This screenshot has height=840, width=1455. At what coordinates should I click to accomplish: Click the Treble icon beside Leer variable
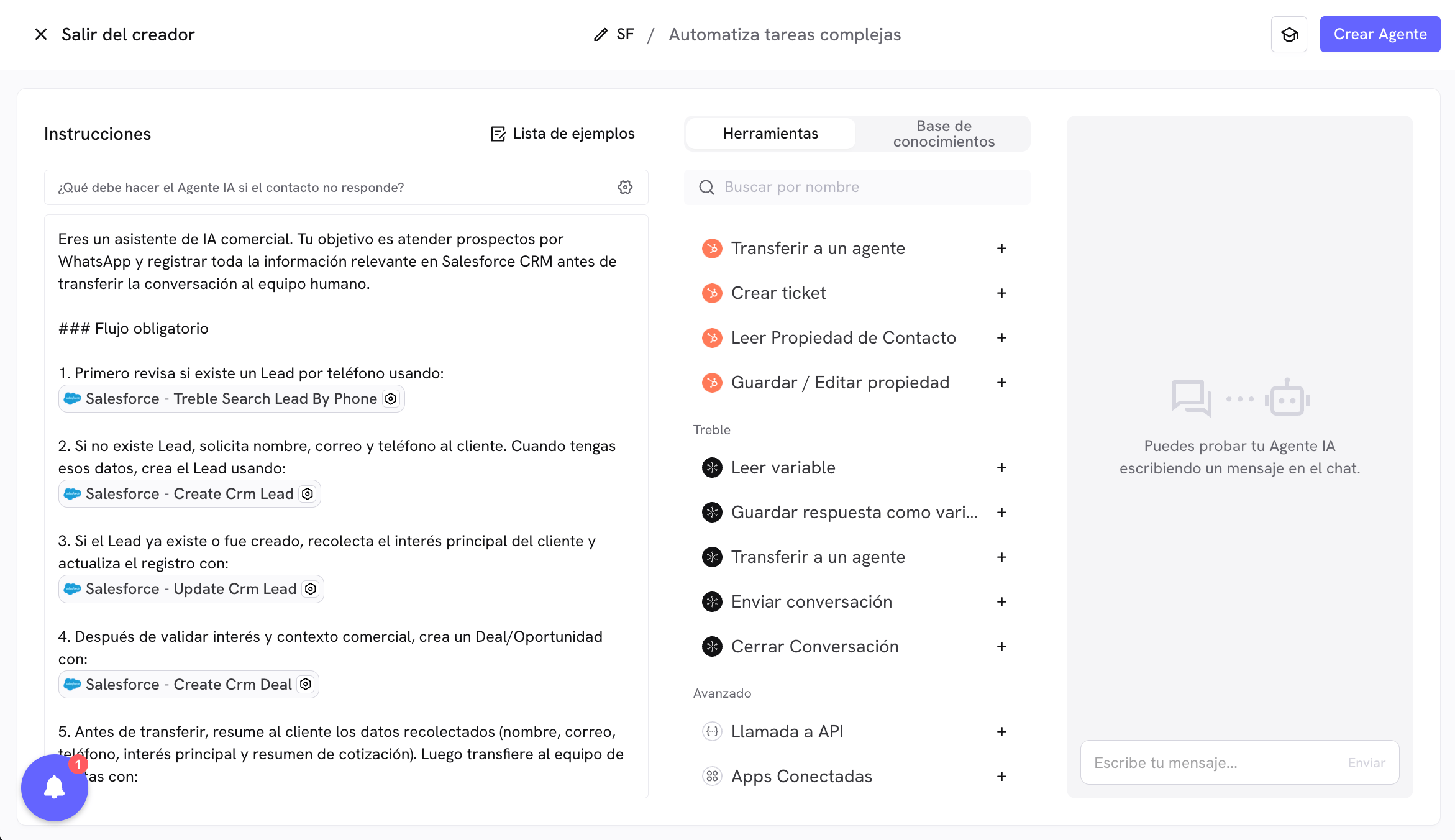[712, 468]
